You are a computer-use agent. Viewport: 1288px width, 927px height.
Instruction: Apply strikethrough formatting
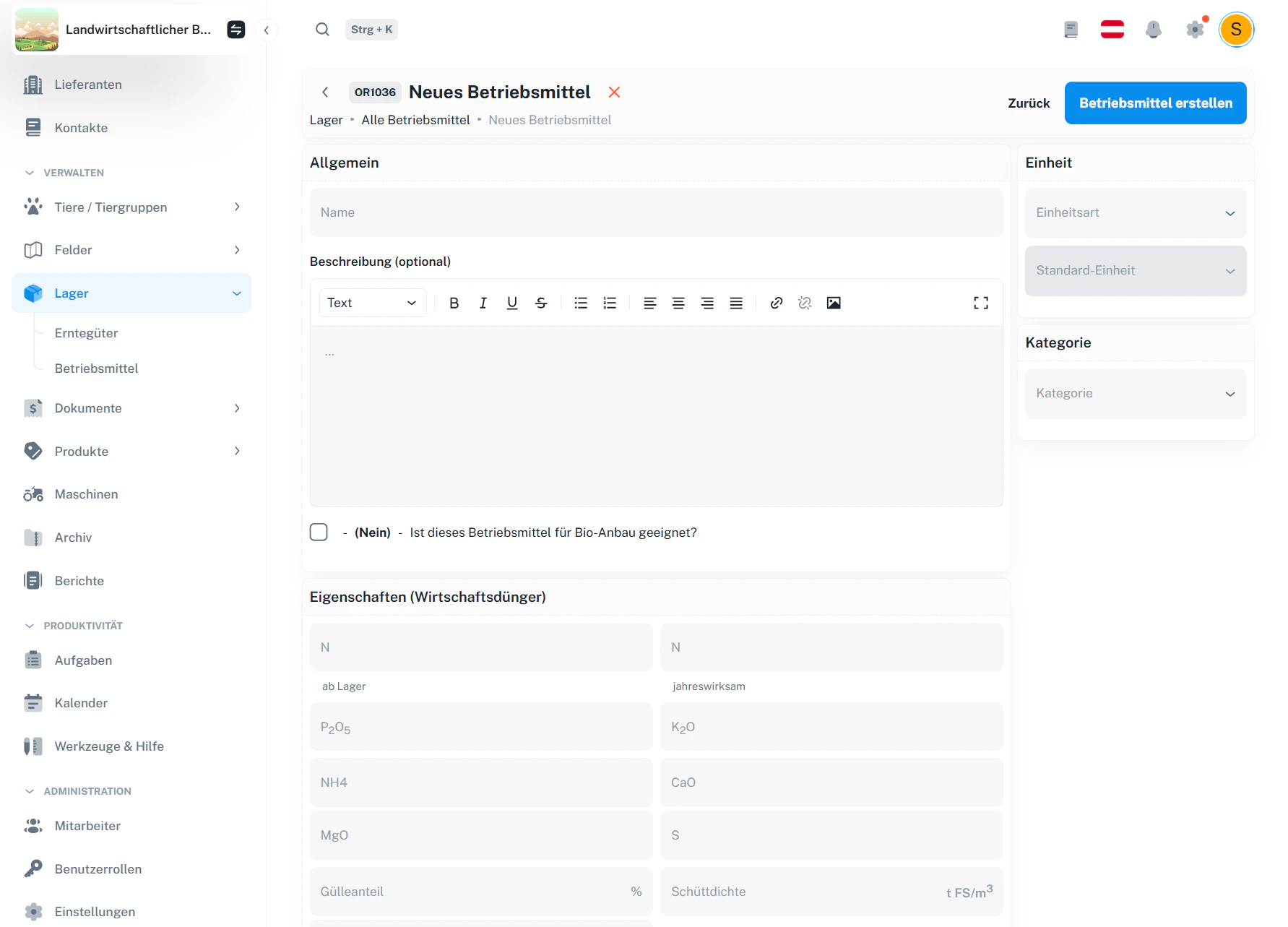pos(541,303)
